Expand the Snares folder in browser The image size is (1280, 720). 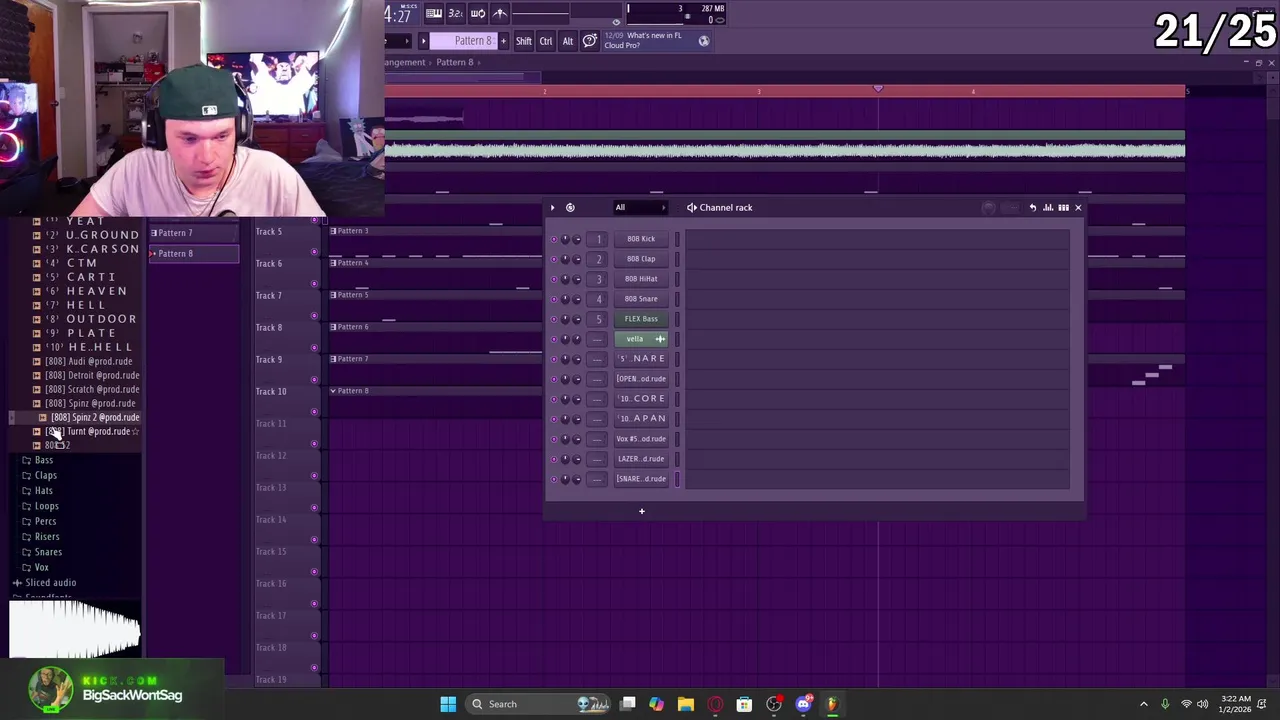tap(48, 552)
